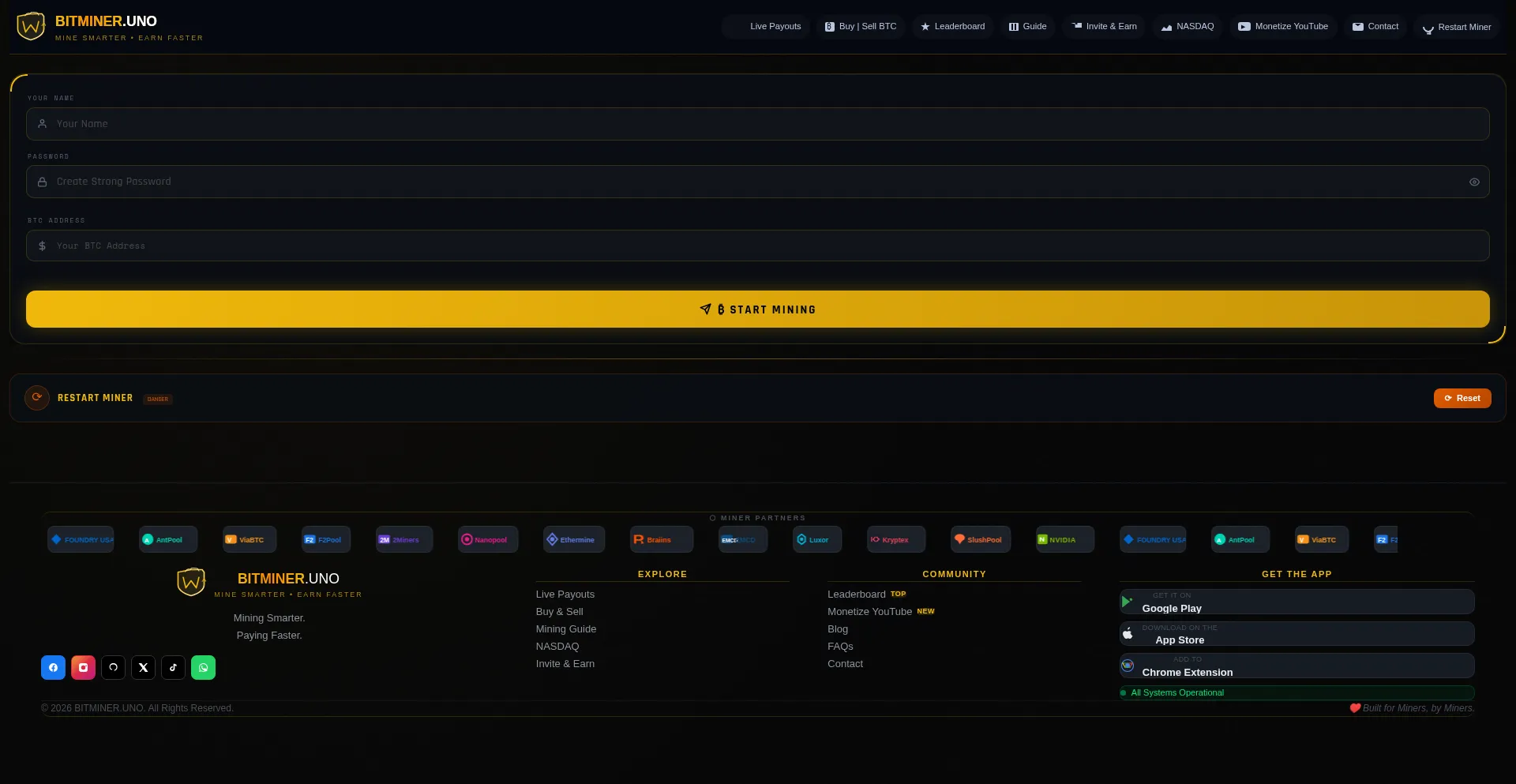Click the 2Miners partner badge
The width and height of the screenshot is (1516, 784).
point(404,540)
